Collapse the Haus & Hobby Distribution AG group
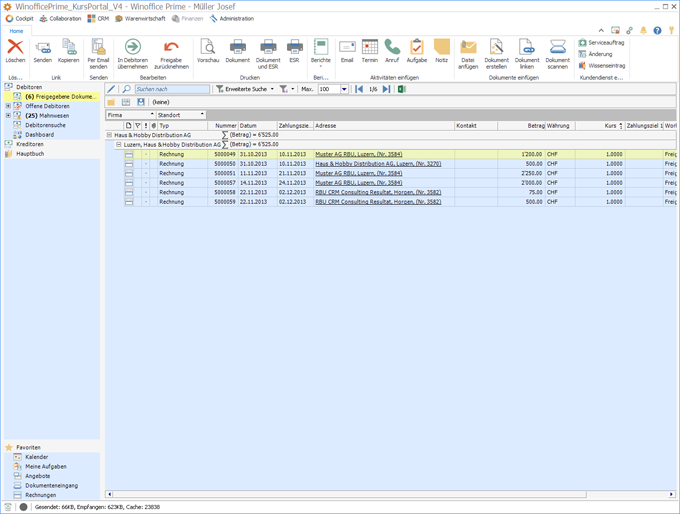 click(109, 135)
